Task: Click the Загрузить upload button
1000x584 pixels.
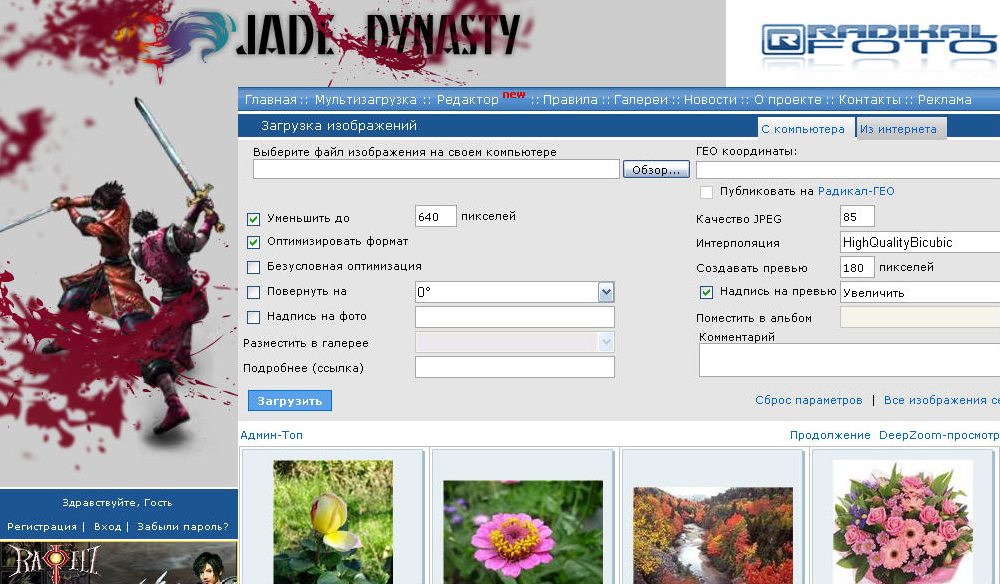Action: coord(290,401)
